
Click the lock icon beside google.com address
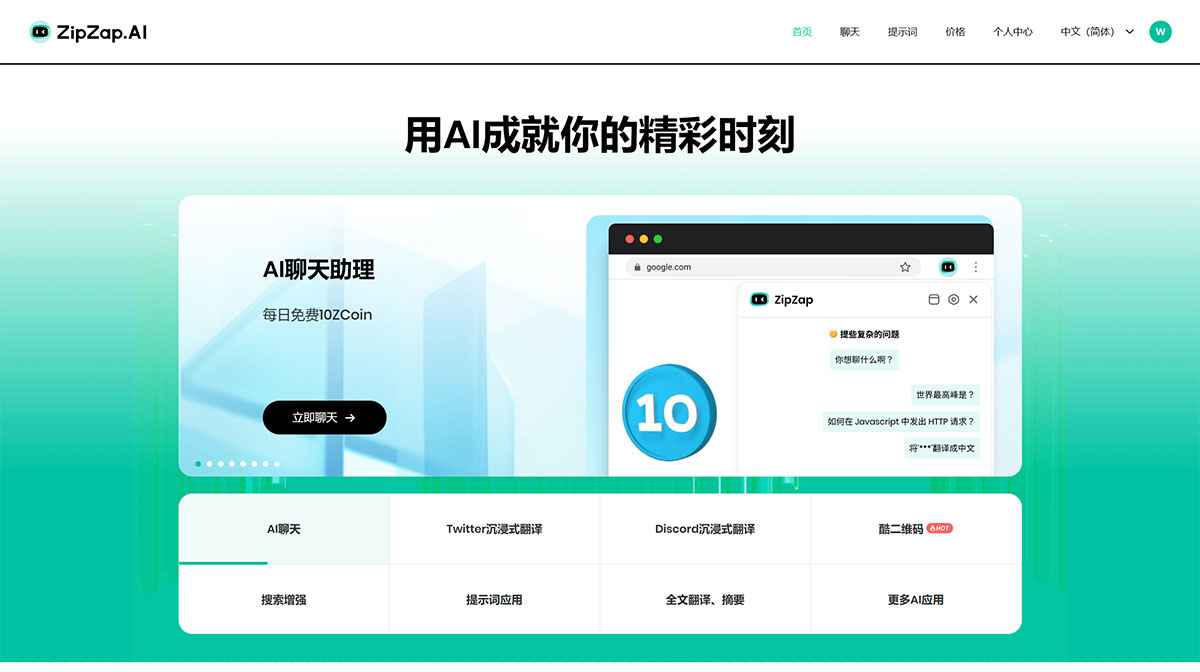click(x=636, y=267)
